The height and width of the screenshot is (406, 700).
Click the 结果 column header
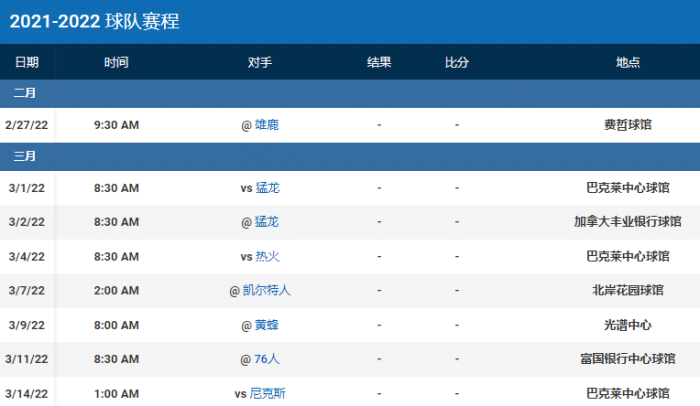pyautogui.click(x=379, y=62)
